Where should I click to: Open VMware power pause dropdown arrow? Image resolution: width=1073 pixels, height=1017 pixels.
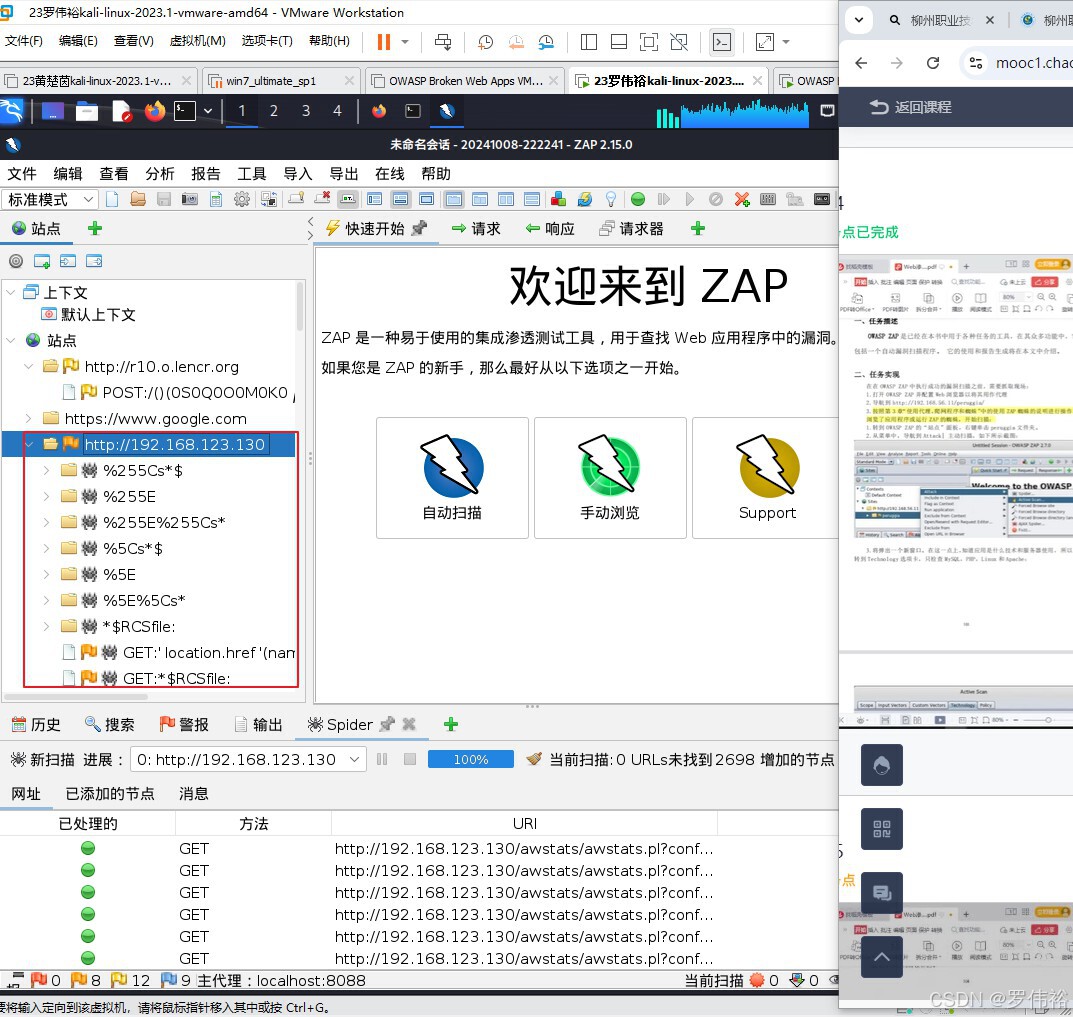point(405,42)
